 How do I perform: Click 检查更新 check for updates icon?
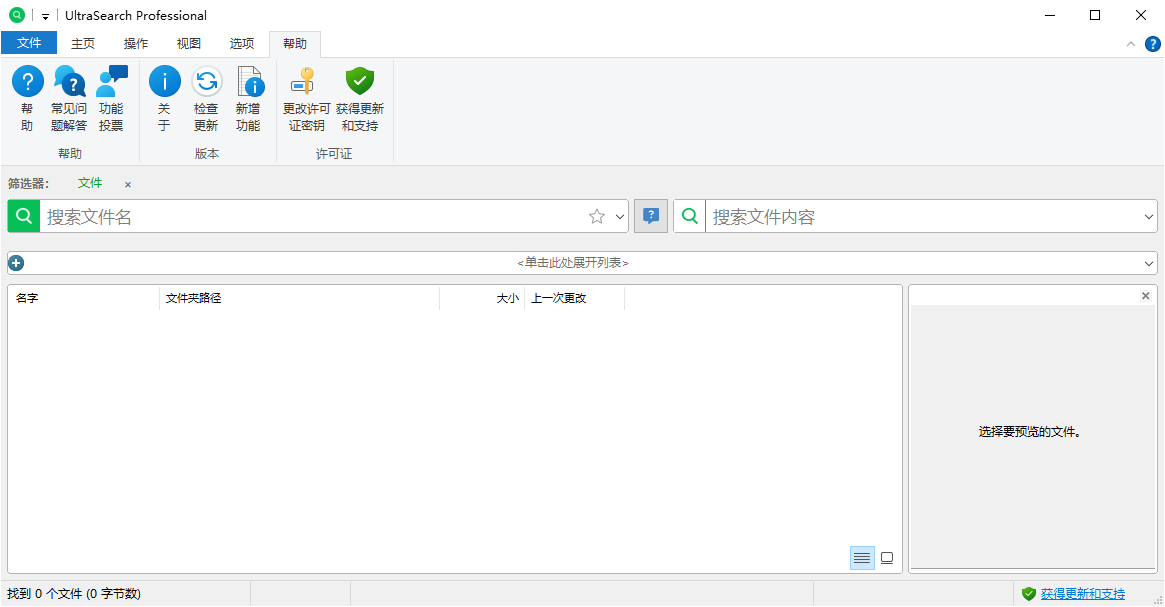click(206, 82)
